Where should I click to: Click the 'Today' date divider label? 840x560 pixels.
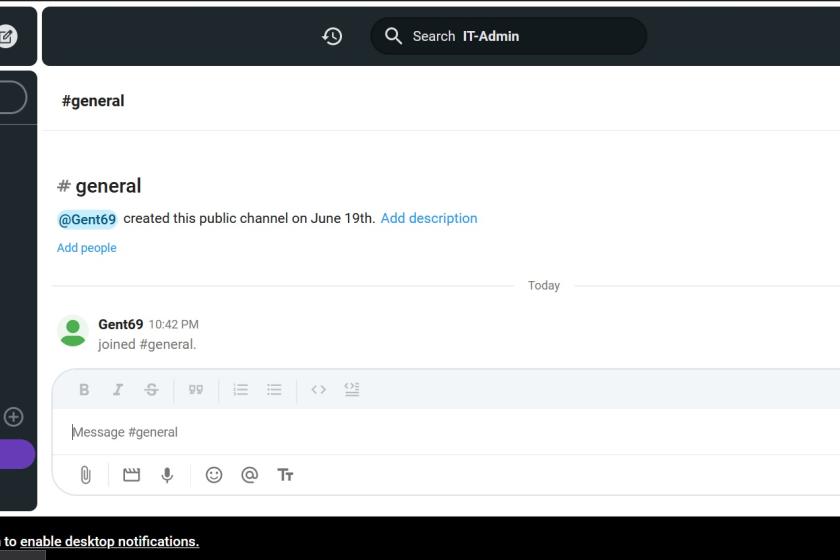[x=544, y=286]
